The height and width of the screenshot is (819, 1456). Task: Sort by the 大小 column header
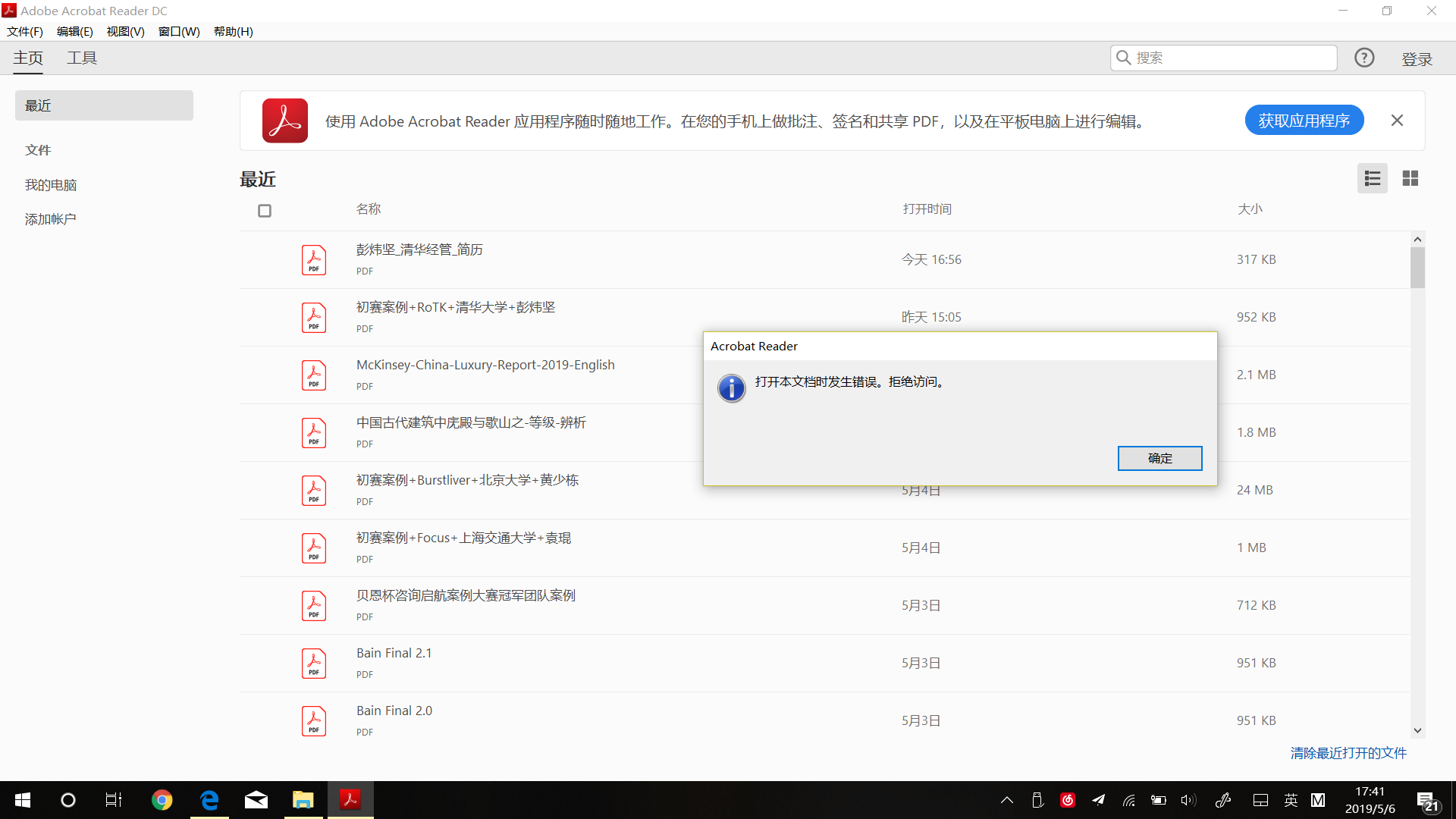tap(1250, 209)
